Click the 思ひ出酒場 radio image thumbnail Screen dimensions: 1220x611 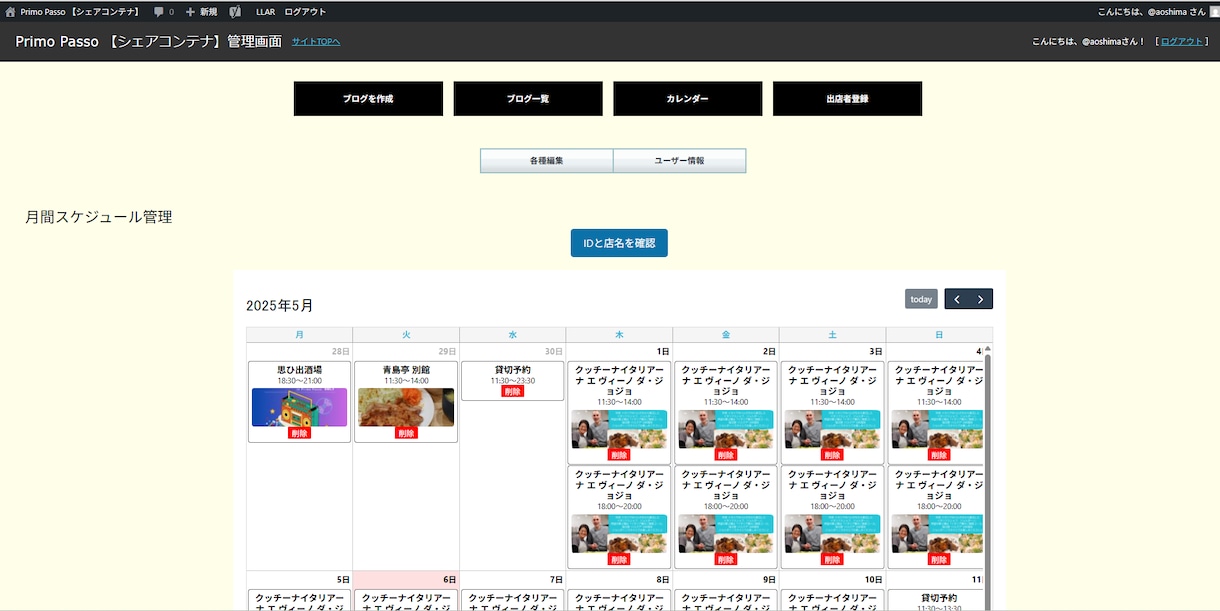299,407
